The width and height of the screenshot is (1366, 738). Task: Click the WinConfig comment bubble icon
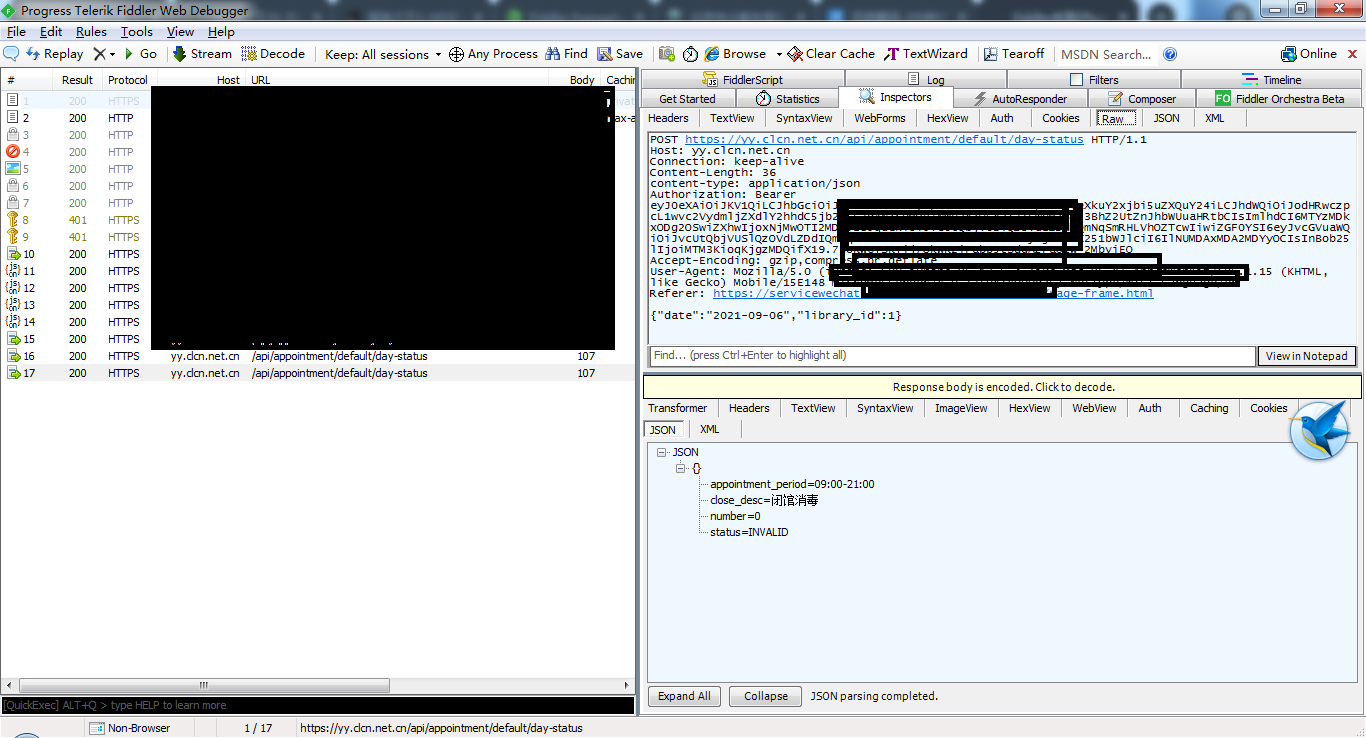coord(12,54)
